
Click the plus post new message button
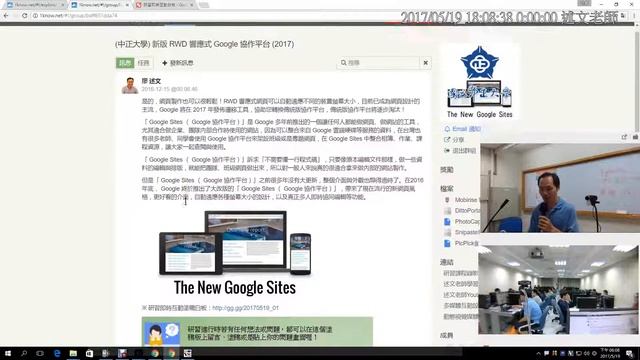click(178, 63)
